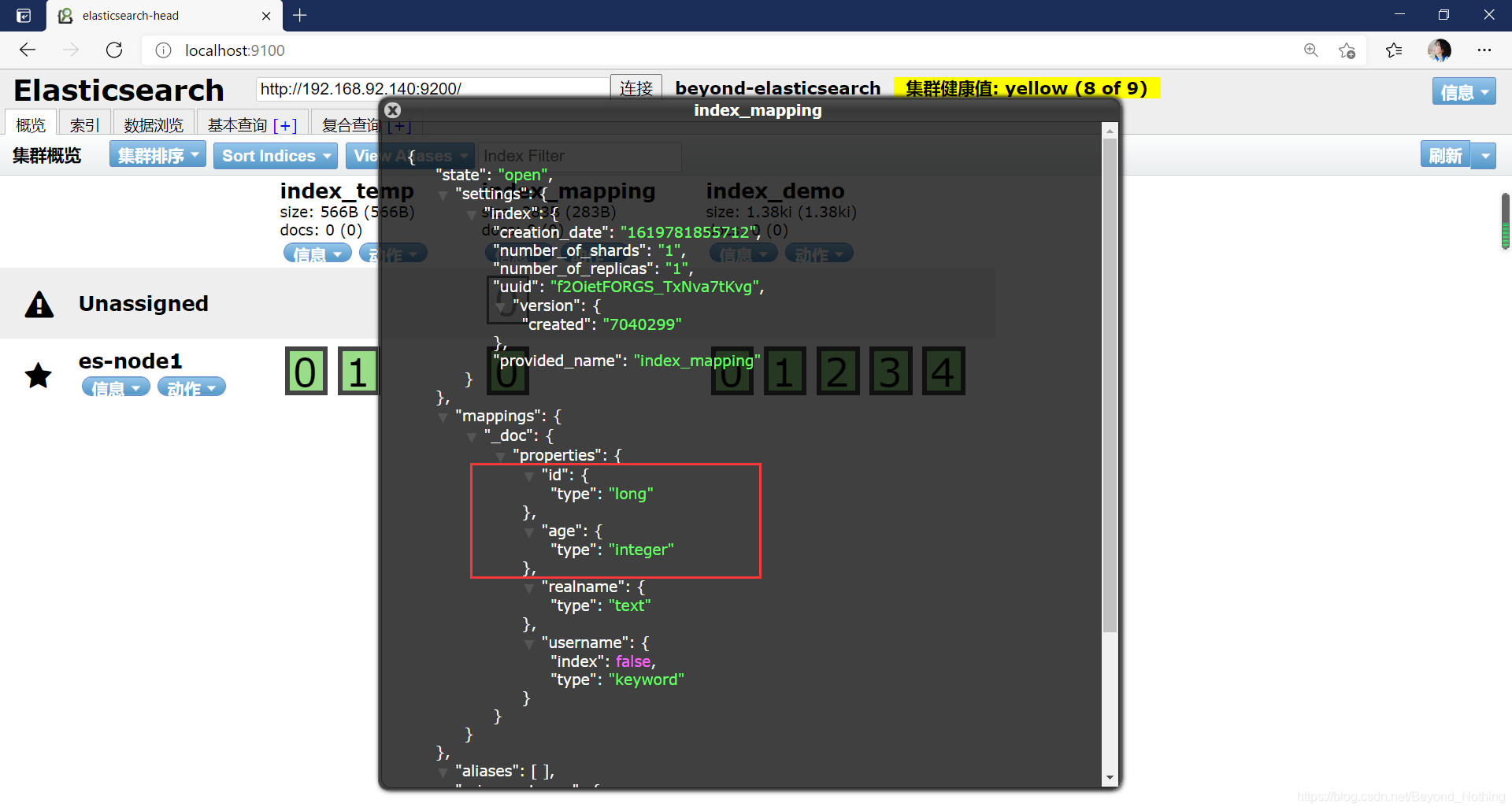
Task: Click the 连接 connect button
Action: 636,88
